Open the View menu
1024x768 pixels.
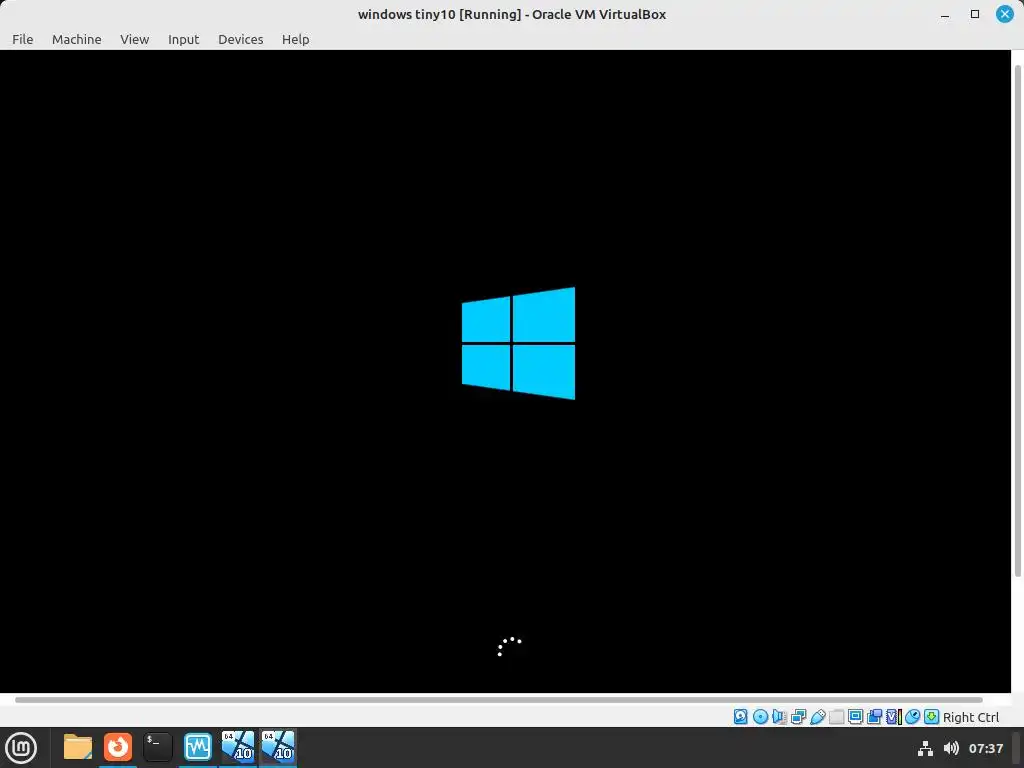point(135,39)
